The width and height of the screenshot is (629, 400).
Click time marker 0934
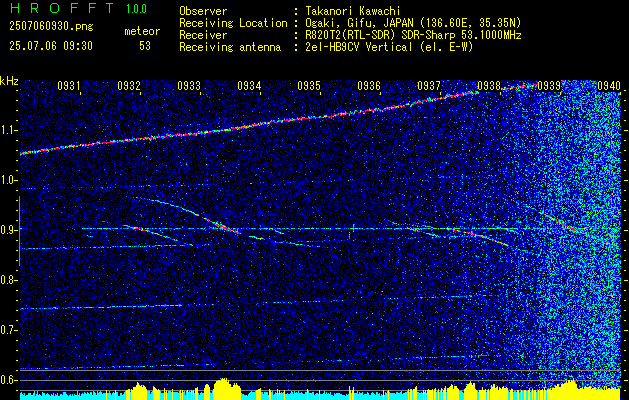coord(249,85)
